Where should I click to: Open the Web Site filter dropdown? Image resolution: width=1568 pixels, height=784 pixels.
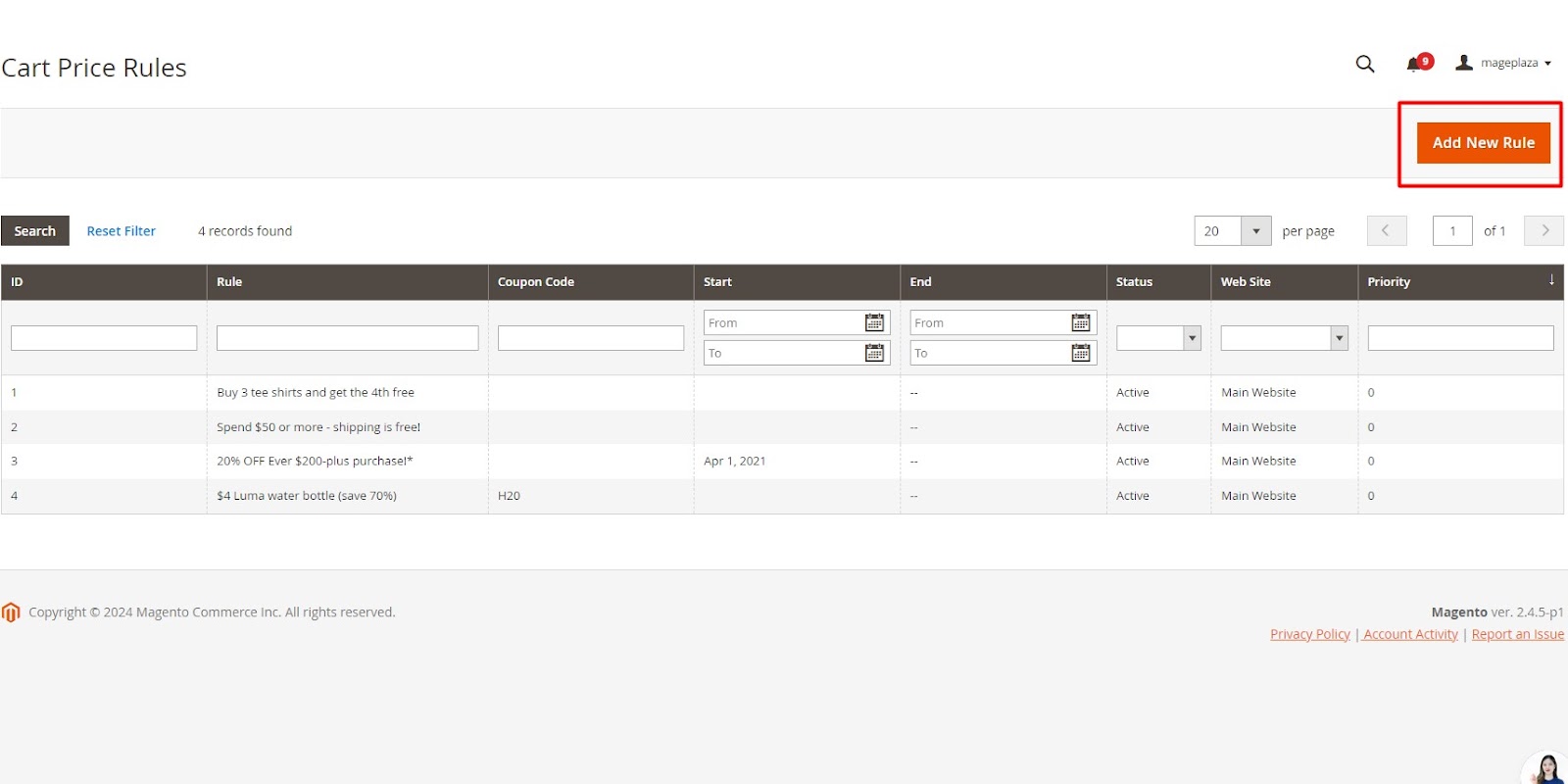[1284, 338]
